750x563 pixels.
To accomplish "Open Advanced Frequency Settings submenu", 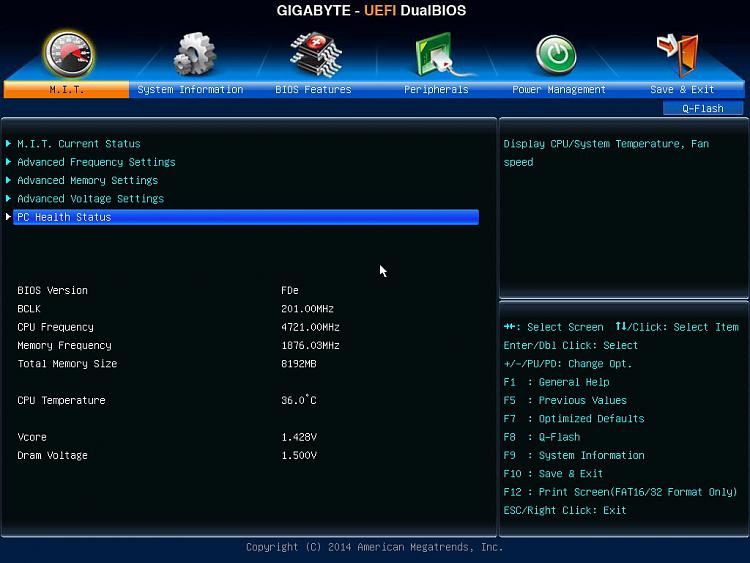I will click(96, 162).
